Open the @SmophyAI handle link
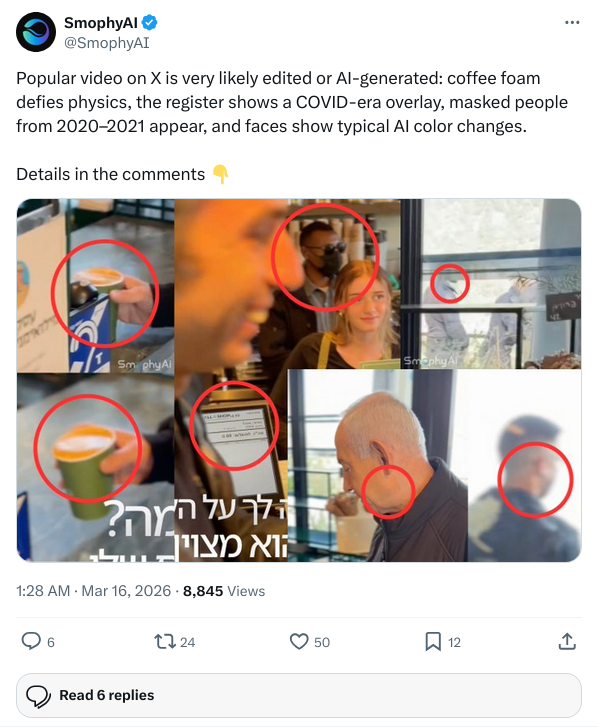Image resolution: width=598 pixels, height=727 pixels. (107, 43)
